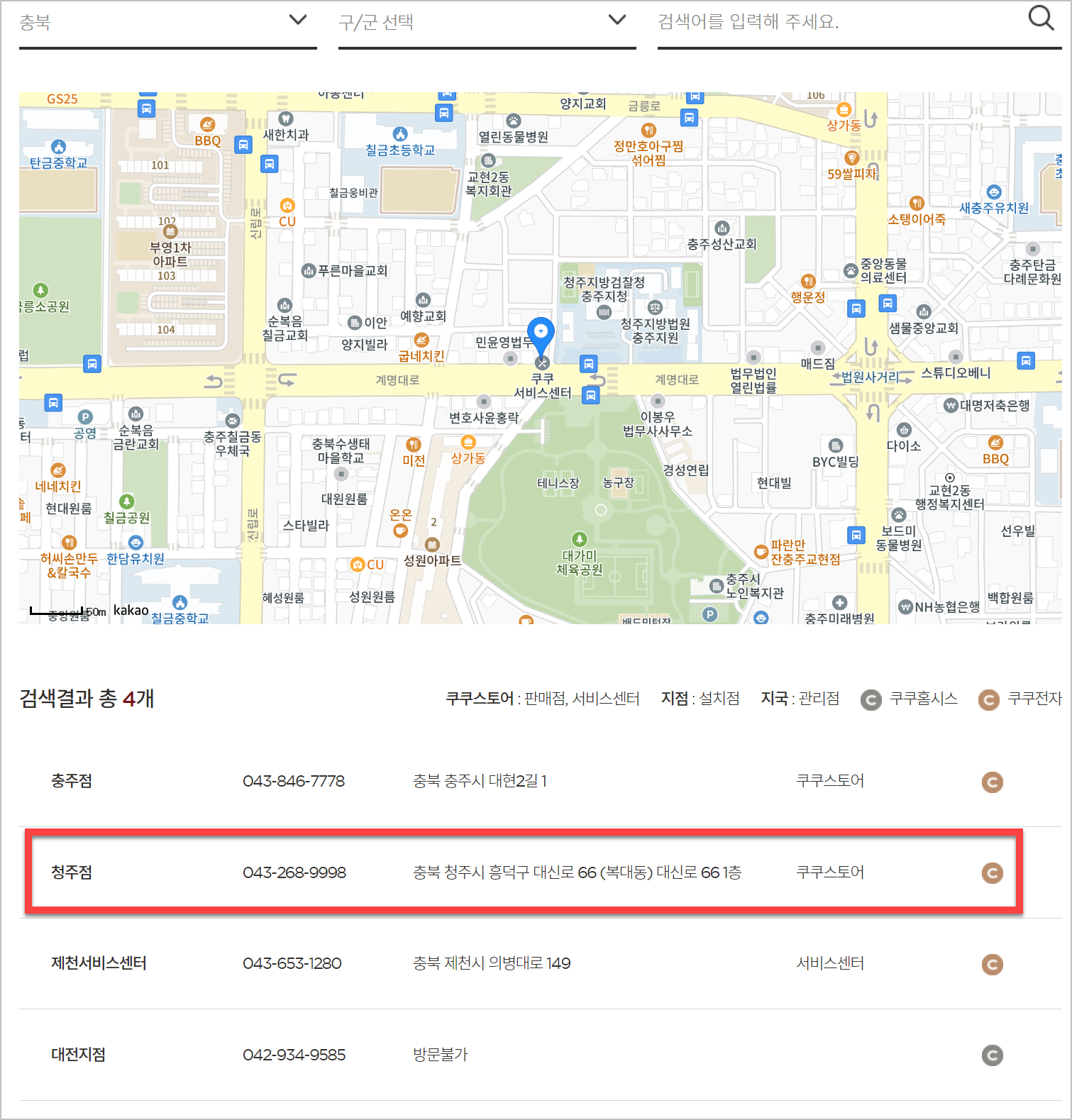Click the 테니스장 label in the park

[x=558, y=483]
